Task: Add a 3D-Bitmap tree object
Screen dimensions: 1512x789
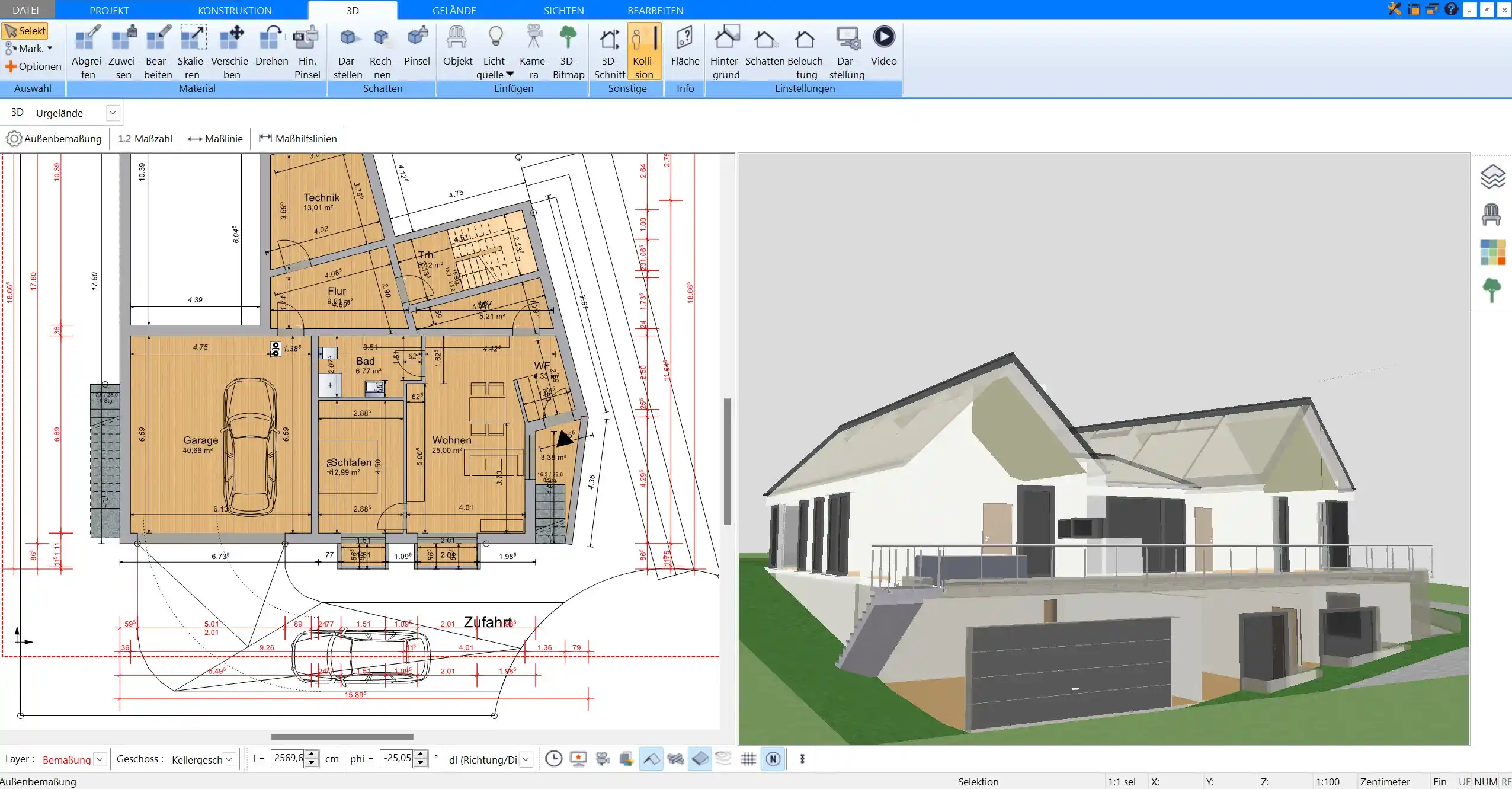Action: 568,52
